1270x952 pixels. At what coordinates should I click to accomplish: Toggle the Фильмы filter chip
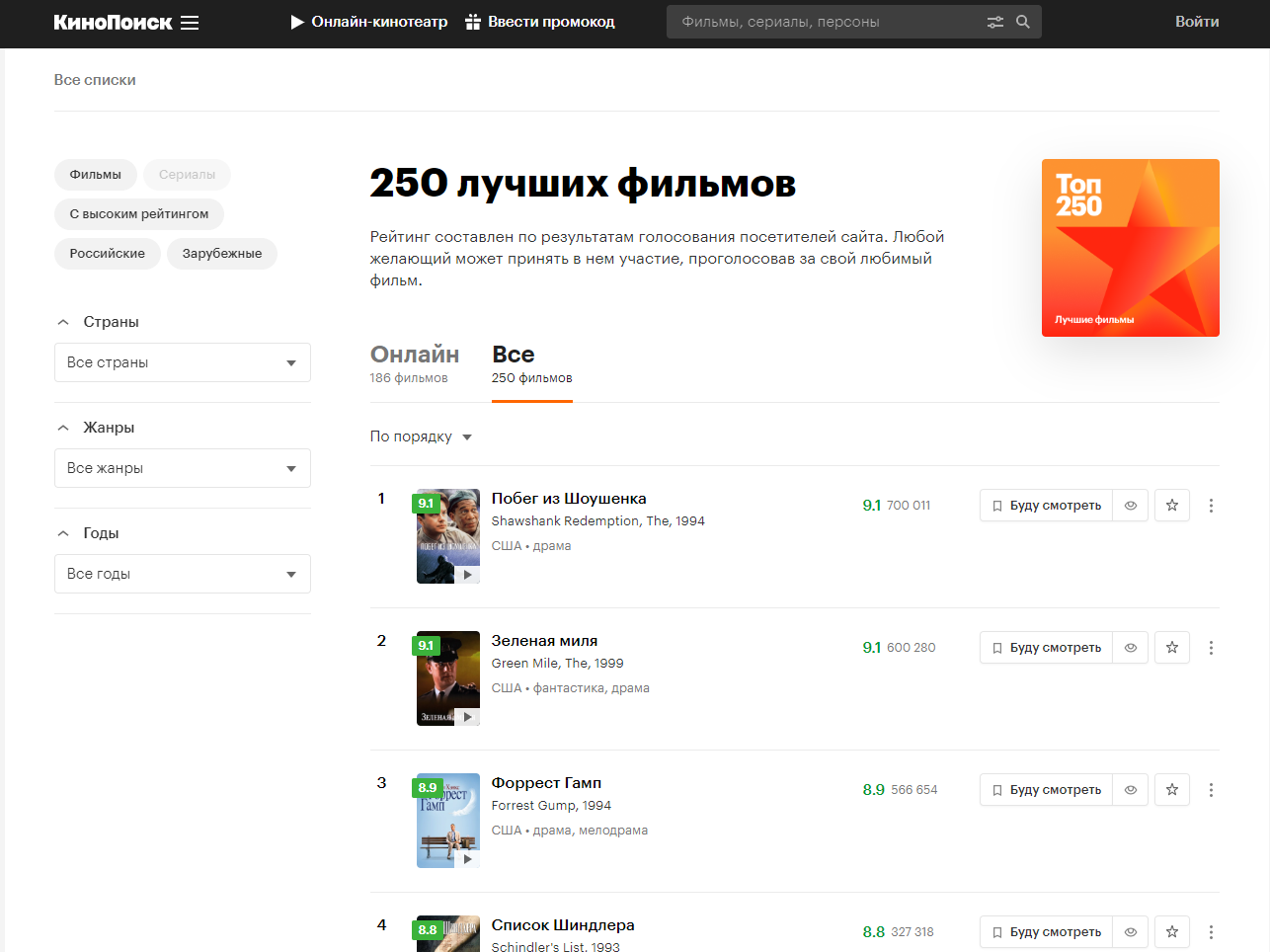96,175
